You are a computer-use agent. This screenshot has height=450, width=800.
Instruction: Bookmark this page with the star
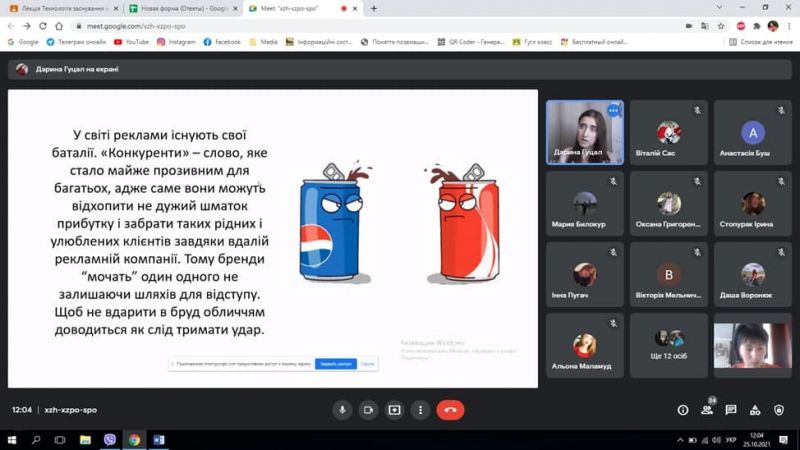[x=720, y=26]
